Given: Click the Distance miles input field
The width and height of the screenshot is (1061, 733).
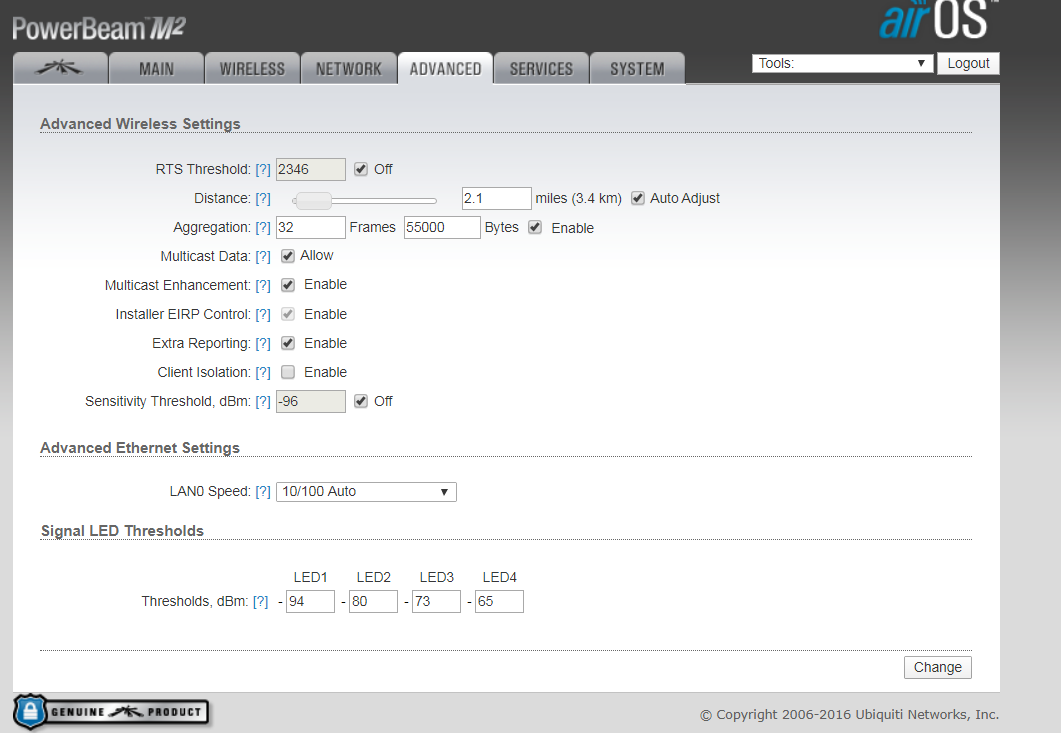Looking at the screenshot, I should pos(497,198).
